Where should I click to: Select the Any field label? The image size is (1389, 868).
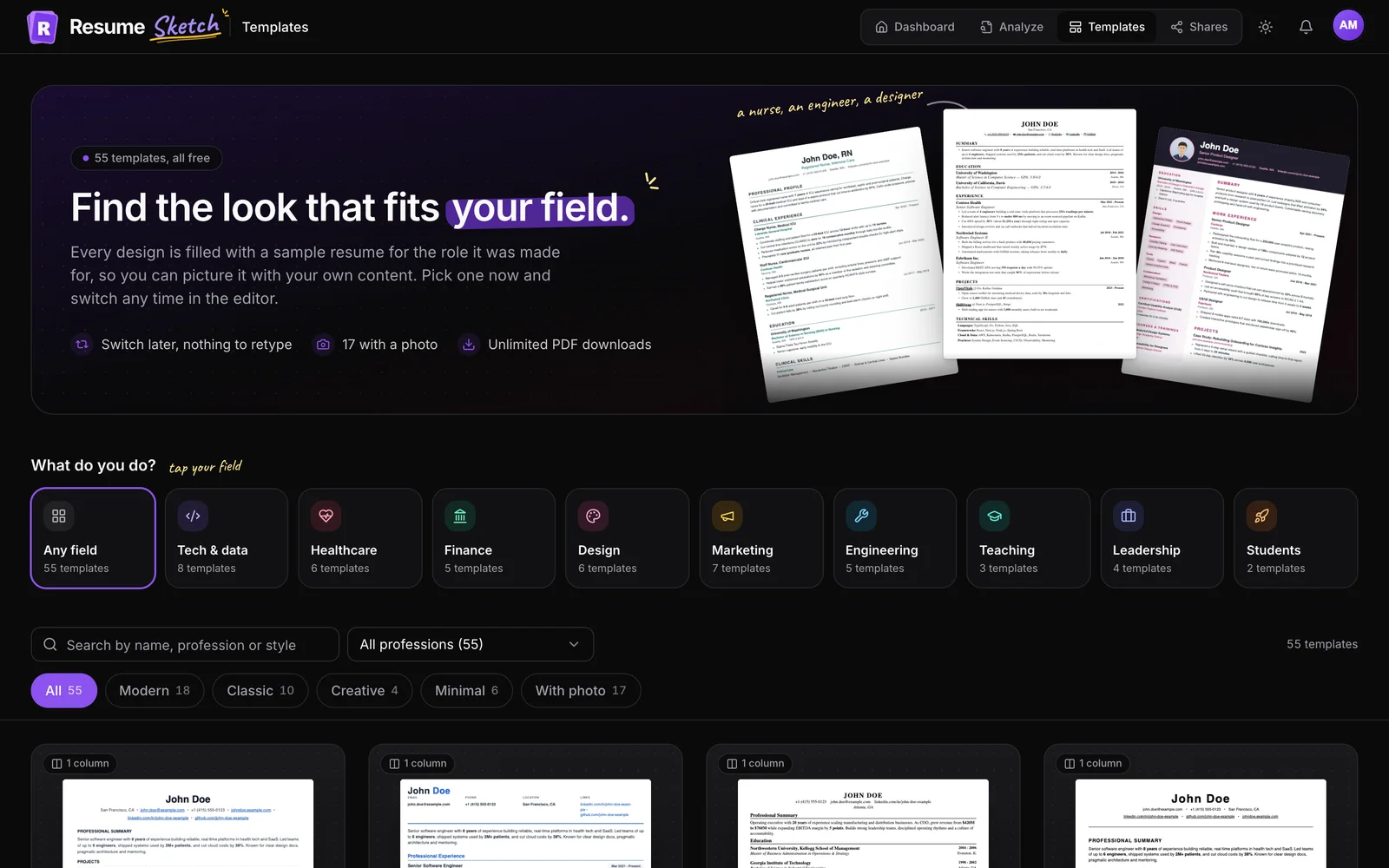70,550
